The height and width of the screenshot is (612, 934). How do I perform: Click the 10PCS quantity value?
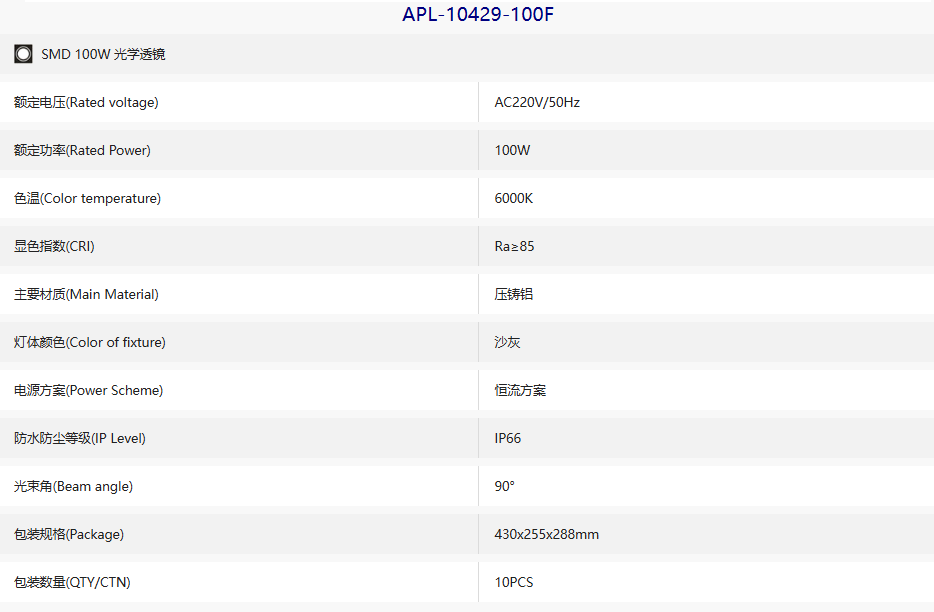click(514, 582)
